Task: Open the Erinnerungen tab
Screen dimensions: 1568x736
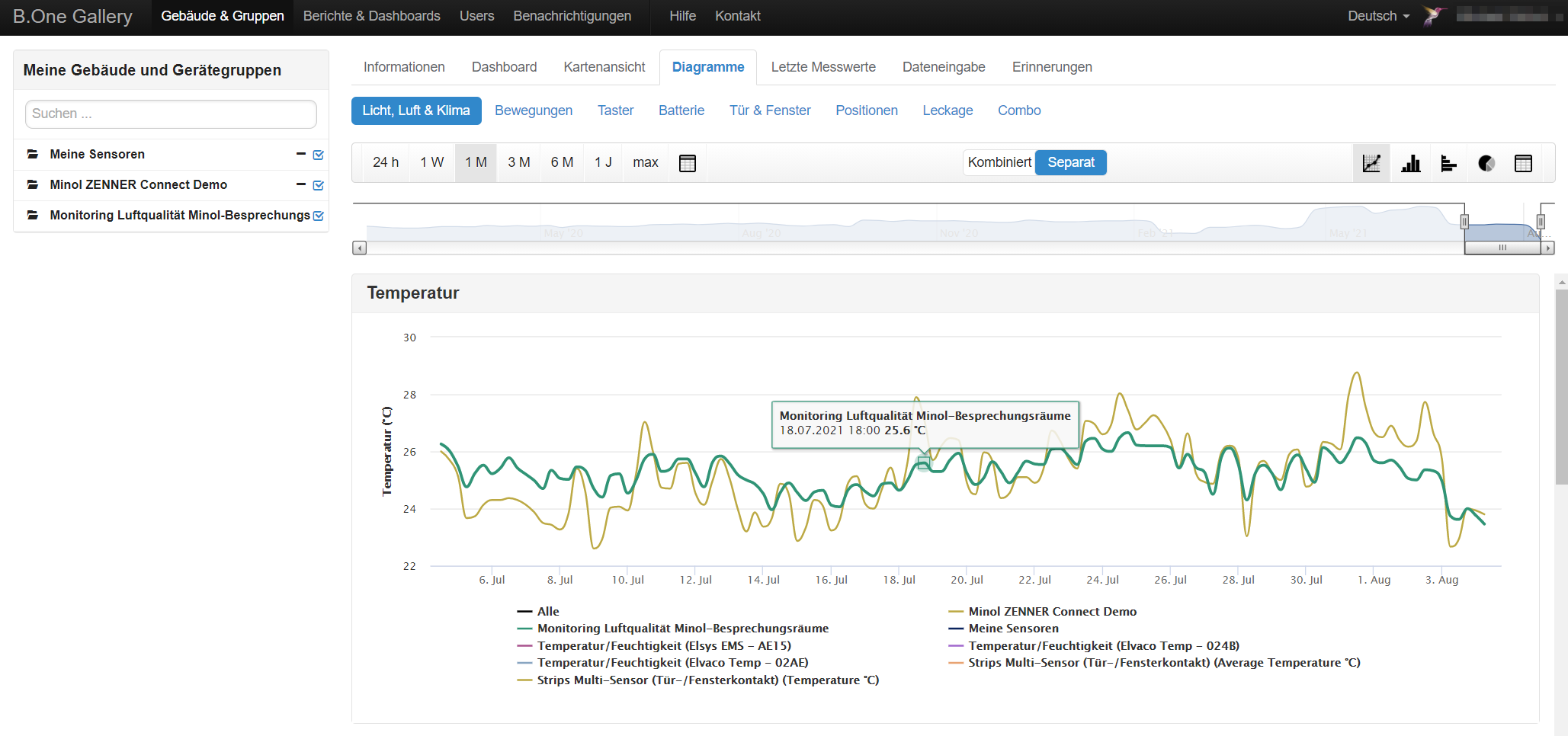Action: (1052, 67)
